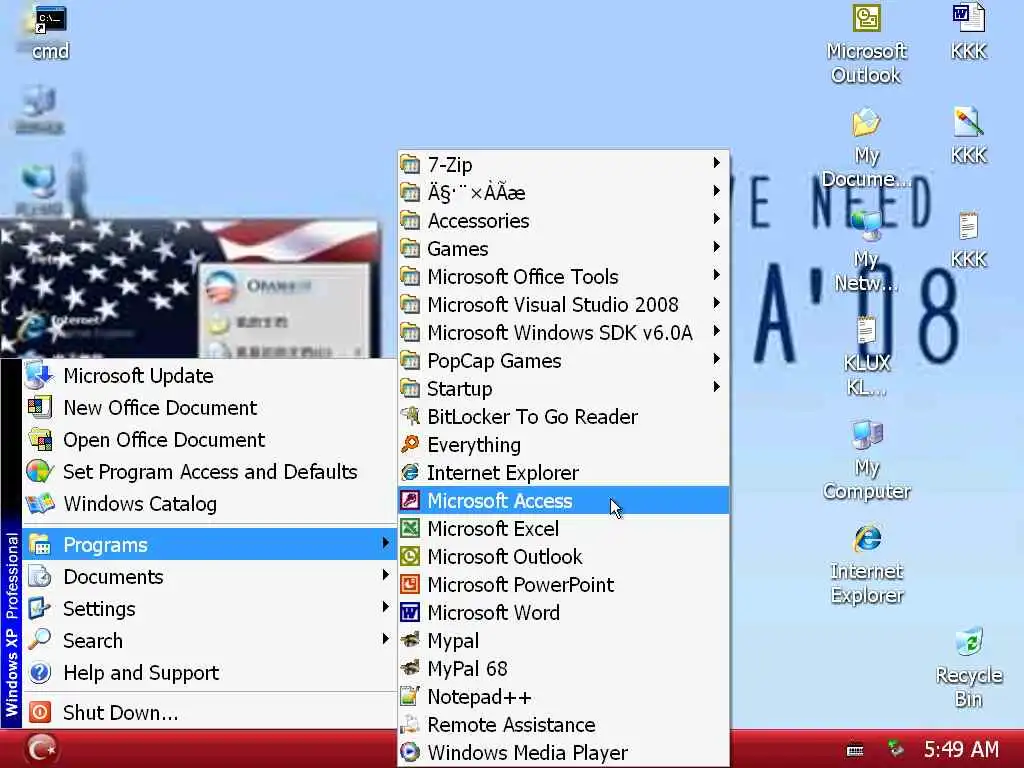1024x768 pixels.
Task: Click the Microsoft PowerPoint icon in Programs menu
Action: click(410, 584)
